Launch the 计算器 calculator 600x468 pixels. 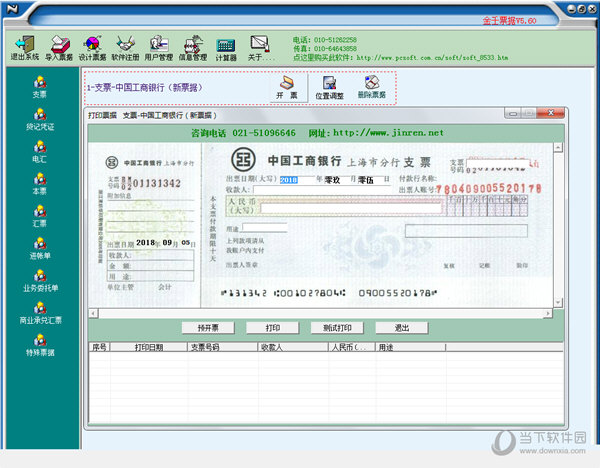point(226,50)
